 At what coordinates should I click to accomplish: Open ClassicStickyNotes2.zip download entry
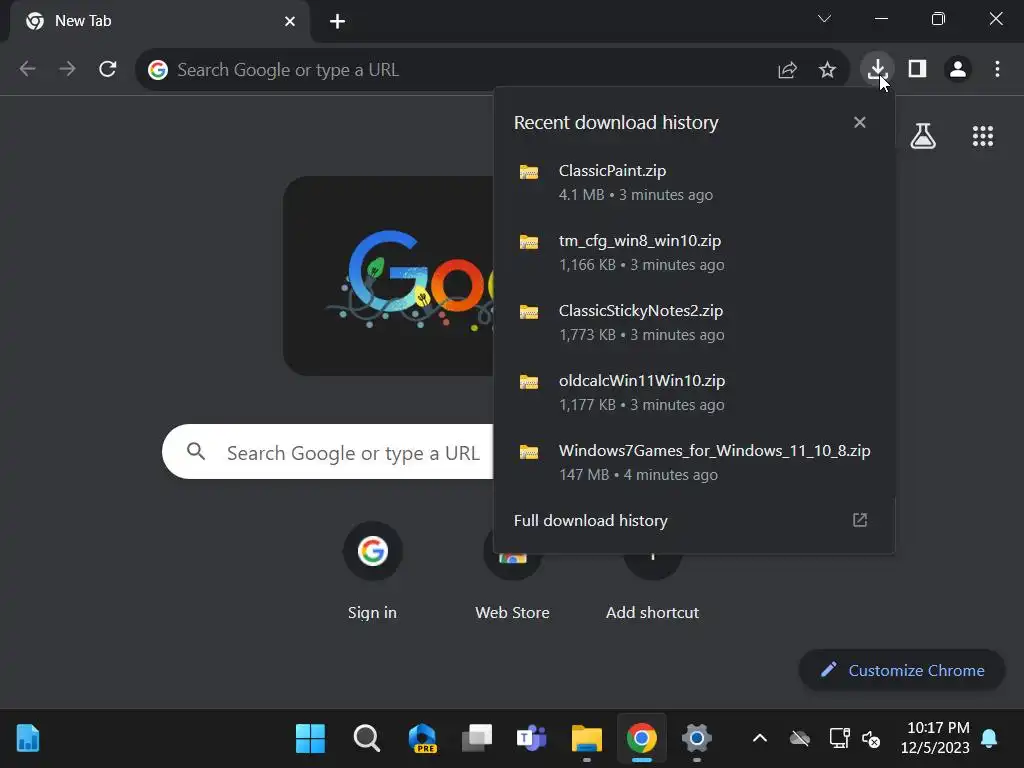point(694,322)
